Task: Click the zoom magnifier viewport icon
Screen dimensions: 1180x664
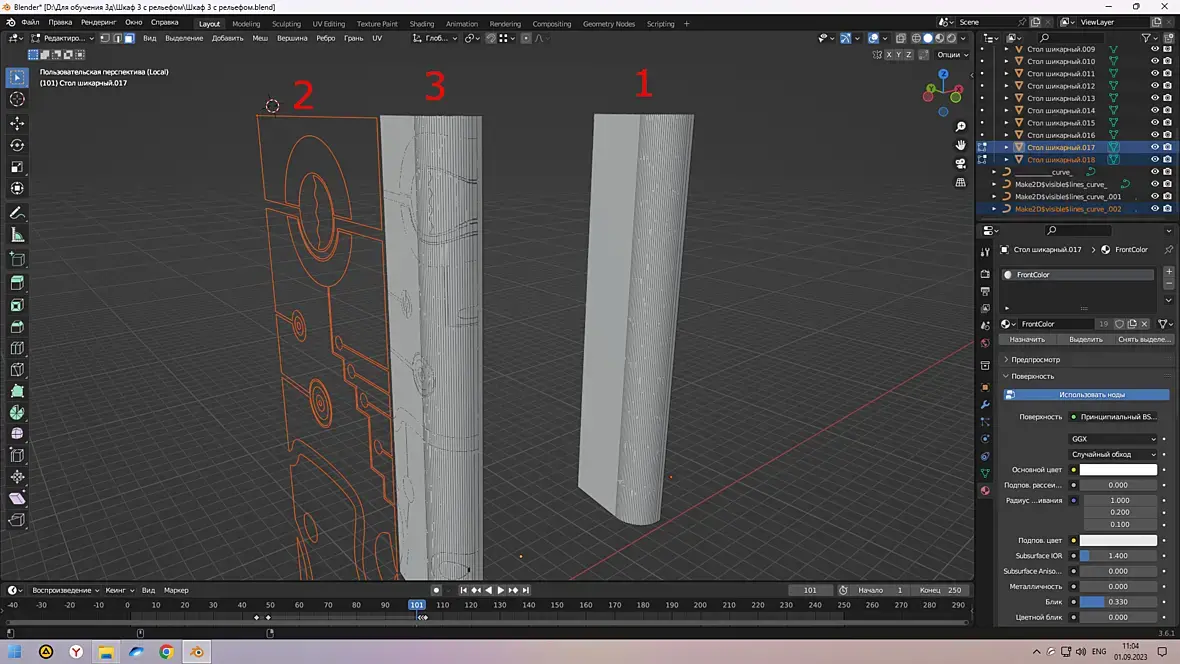Action: [960, 127]
